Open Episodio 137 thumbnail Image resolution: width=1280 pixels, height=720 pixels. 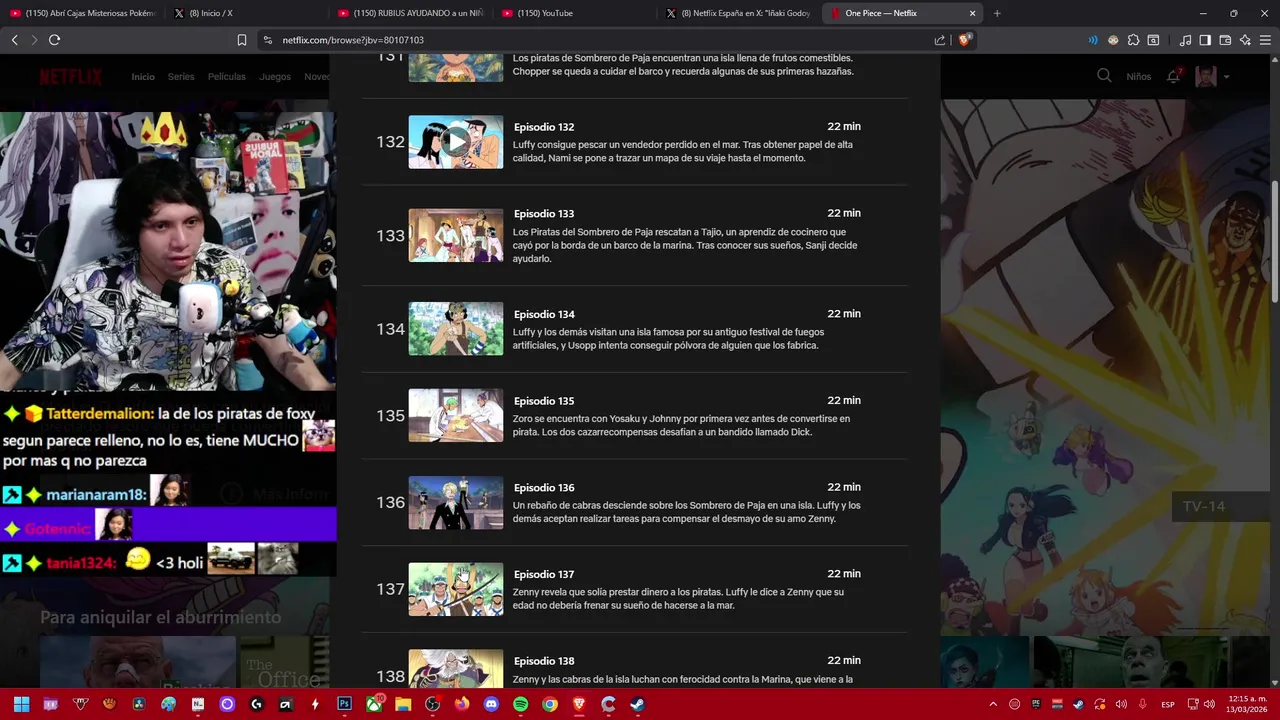(456, 589)
